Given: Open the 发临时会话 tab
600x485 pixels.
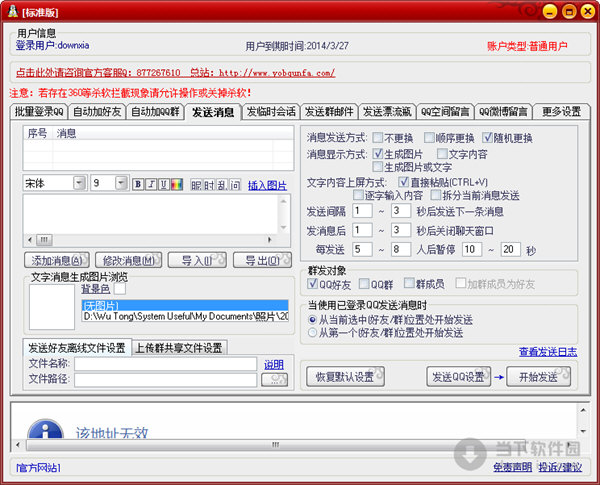Looking at the screenshot, I should tap(271, 112).
